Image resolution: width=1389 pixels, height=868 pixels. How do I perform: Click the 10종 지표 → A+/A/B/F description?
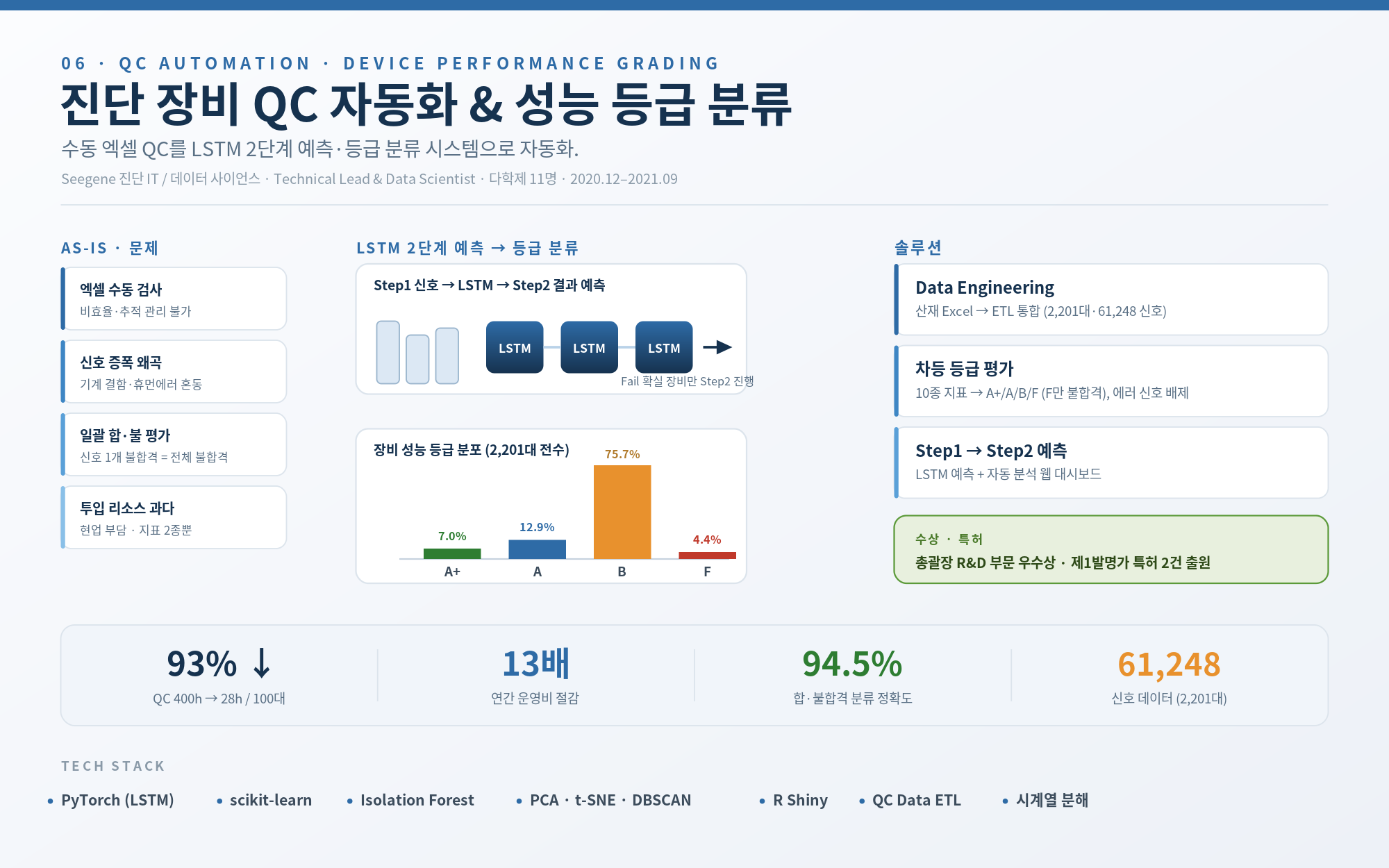(1052, 393)
